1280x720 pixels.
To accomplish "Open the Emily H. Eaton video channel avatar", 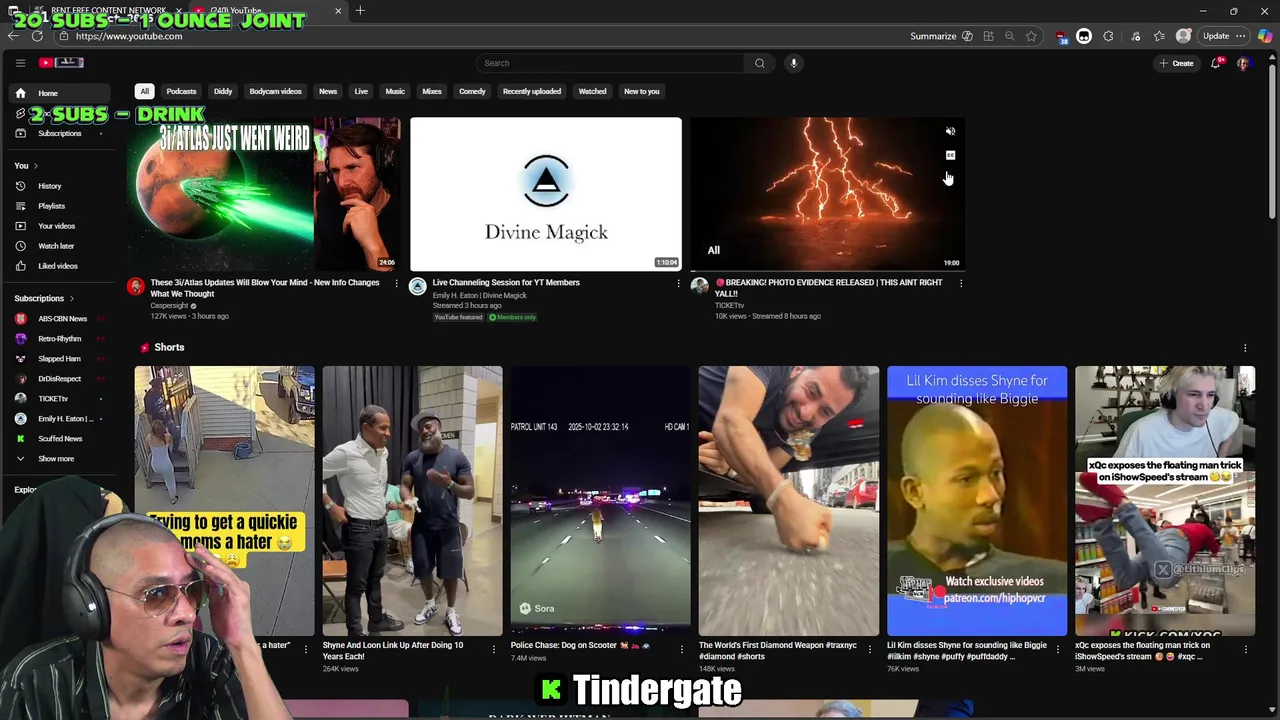I will (x=418, y=287).
